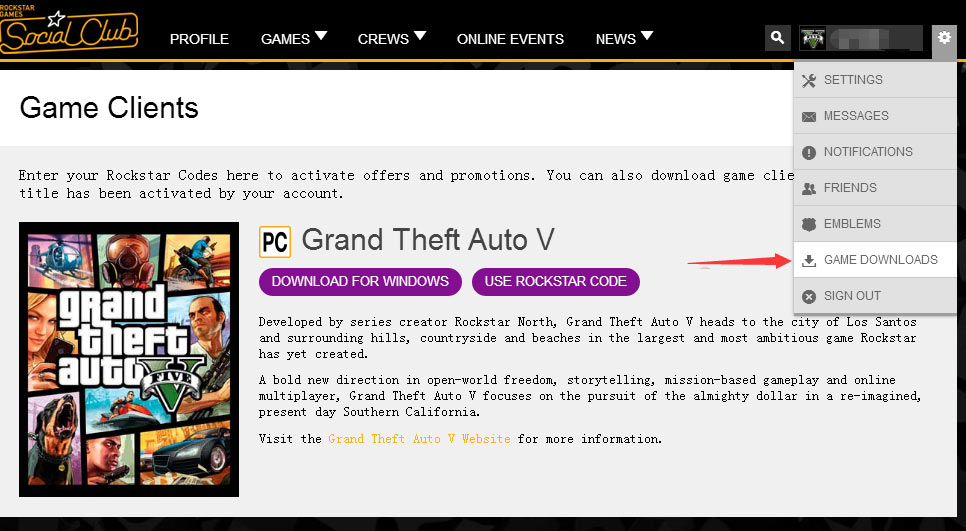The height and width of the screenshot is (531, 966).
Task: Click the download arrow icon beside Game Downloads
Action: [x=809, y=260]
